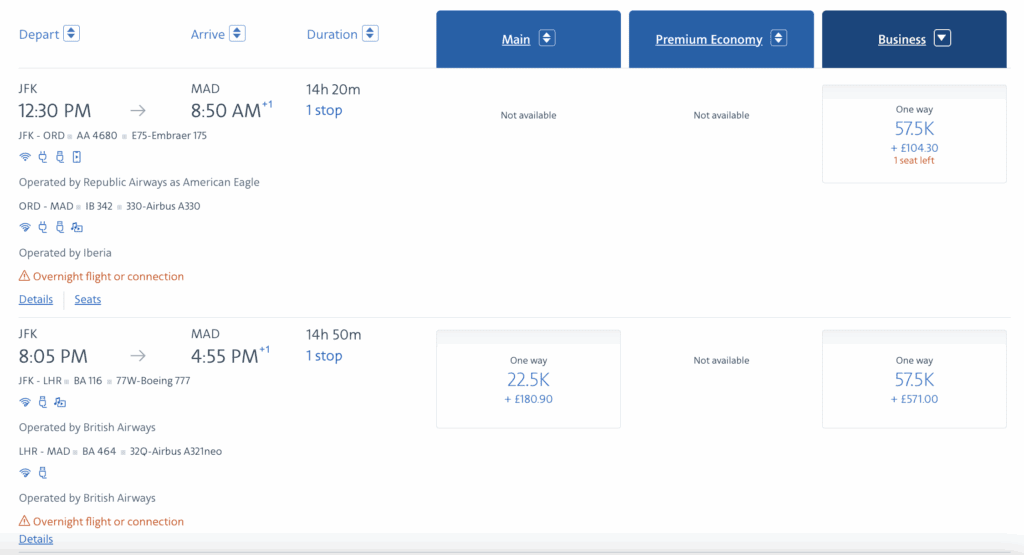This screenshot has width=1024, height=555.
Task: Click the overnight warning triangle on the 12:30 PM flight
Action: [24, 276]
